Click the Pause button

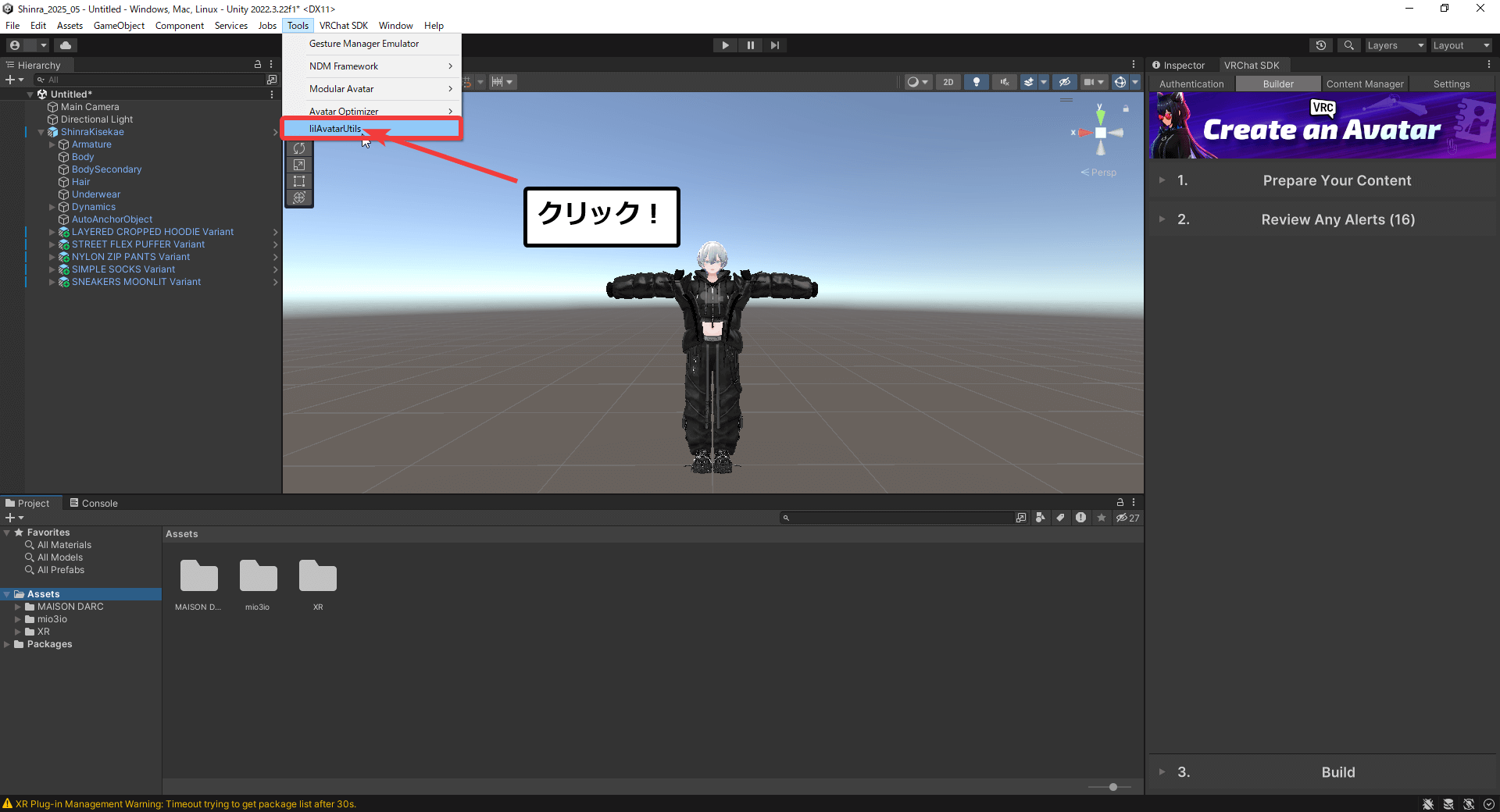750,45
